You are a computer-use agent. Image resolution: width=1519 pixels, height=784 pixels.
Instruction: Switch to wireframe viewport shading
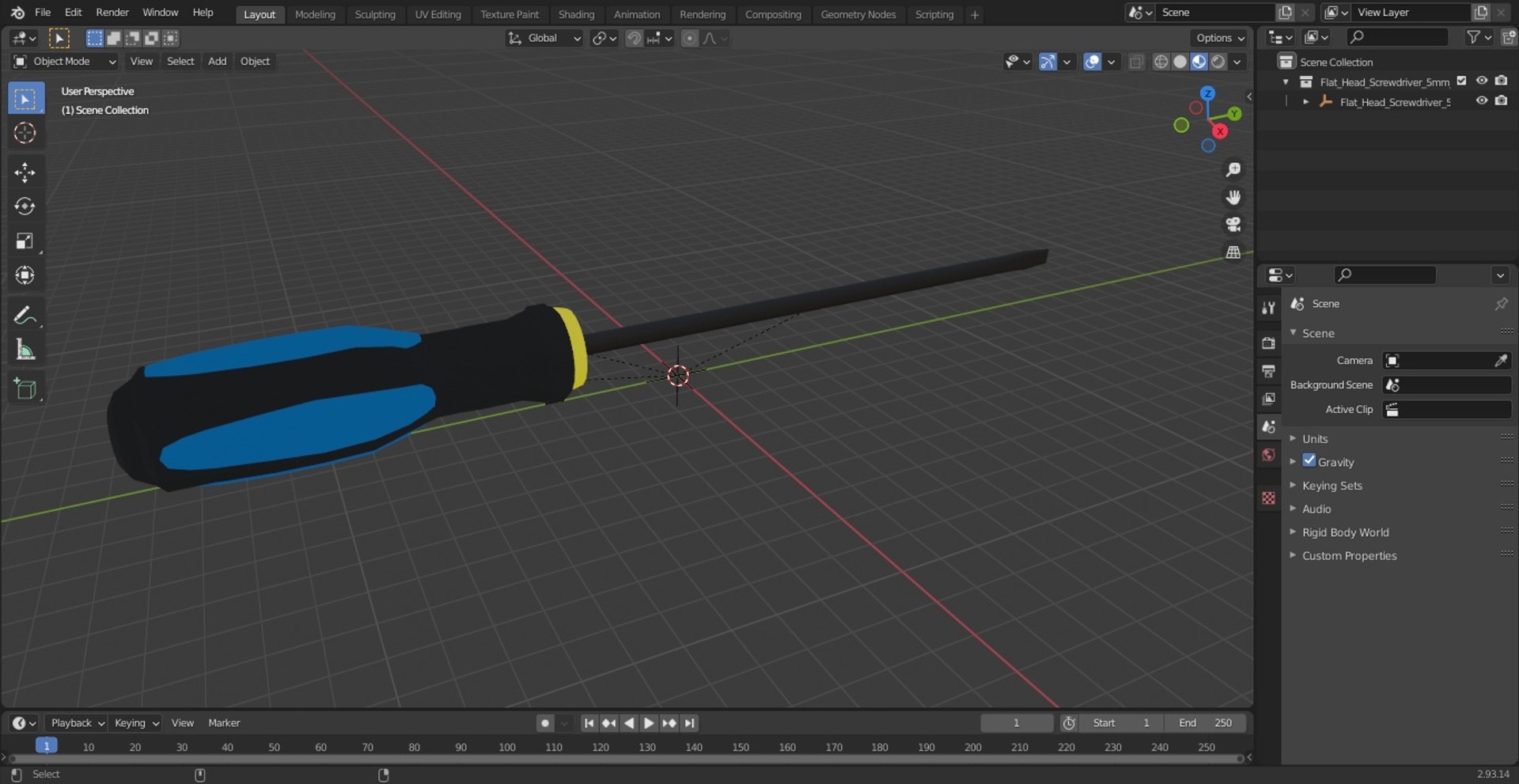tap(1161, 62)
